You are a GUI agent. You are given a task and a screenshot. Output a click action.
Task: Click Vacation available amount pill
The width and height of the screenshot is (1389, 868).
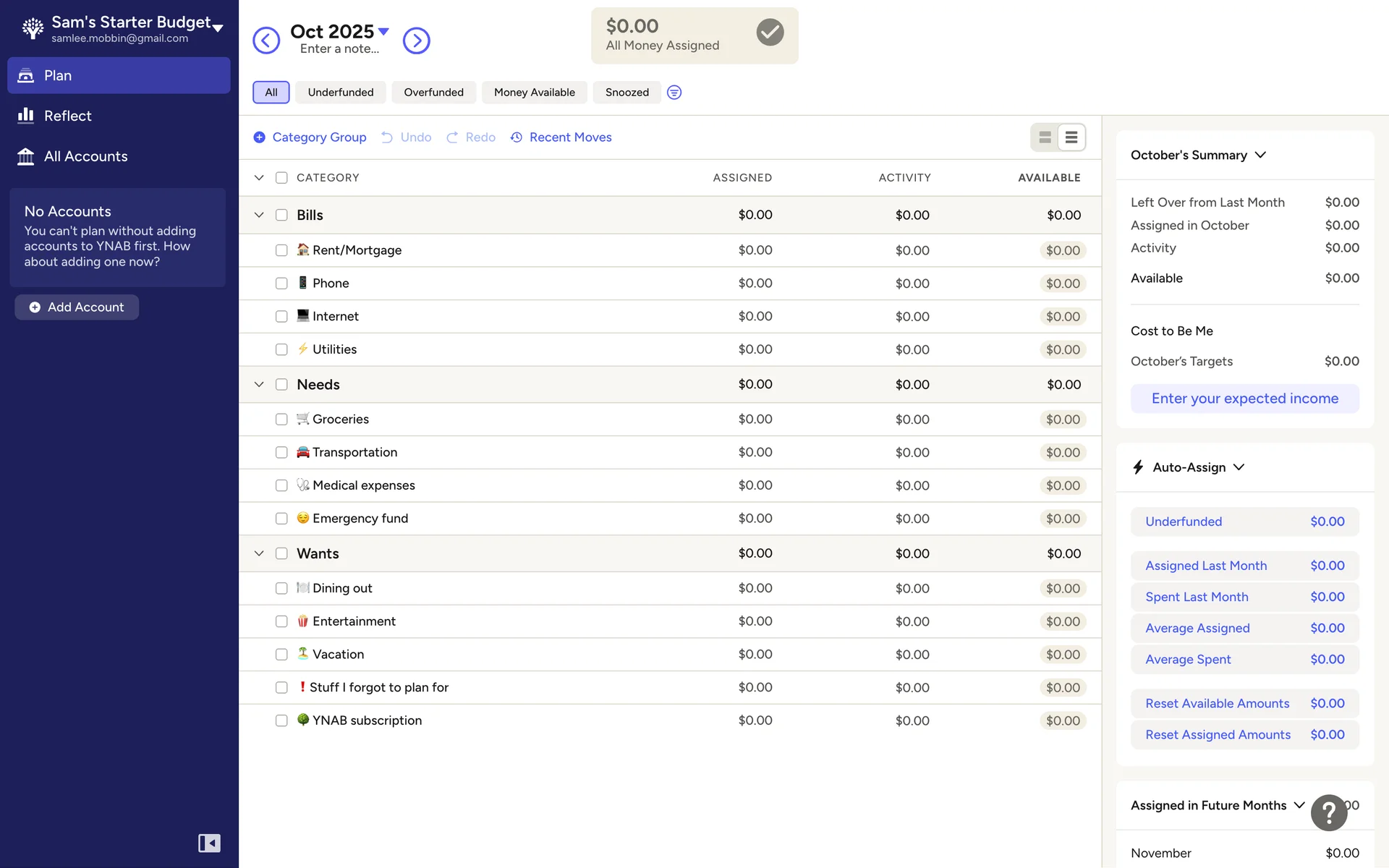tap(1062, 655)
